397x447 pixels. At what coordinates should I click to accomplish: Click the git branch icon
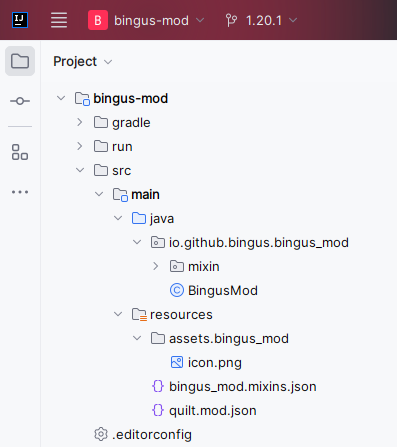pos(231,20)
